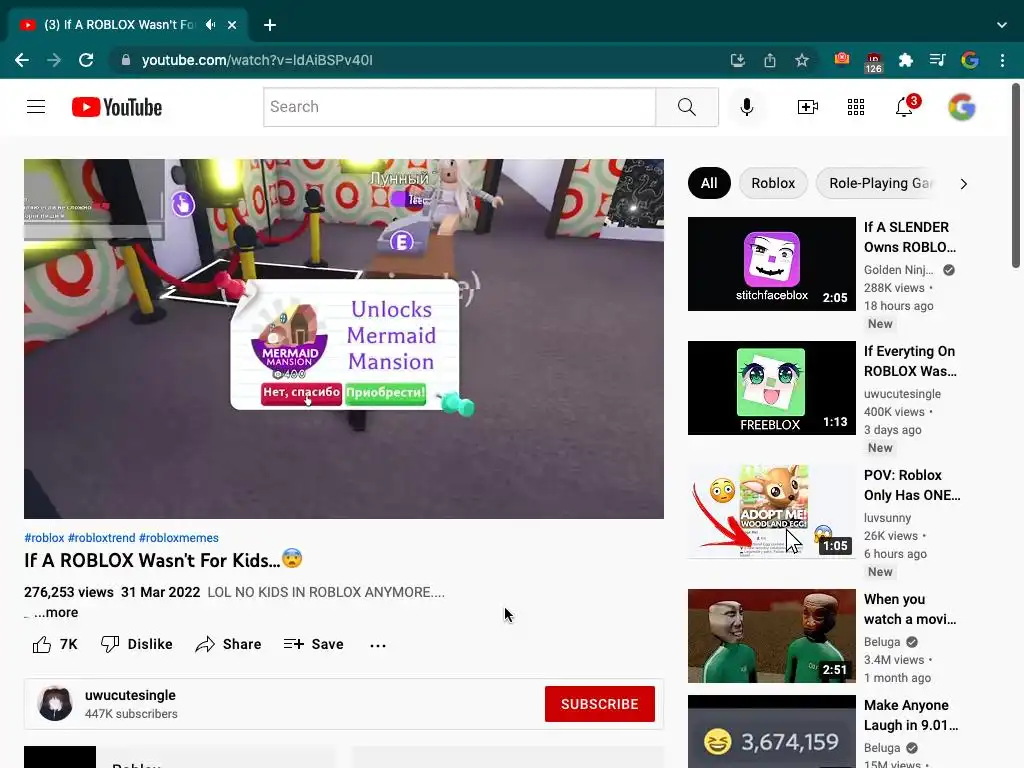
Task: Click the browser forward arrow
Action: tap(54, 60)
